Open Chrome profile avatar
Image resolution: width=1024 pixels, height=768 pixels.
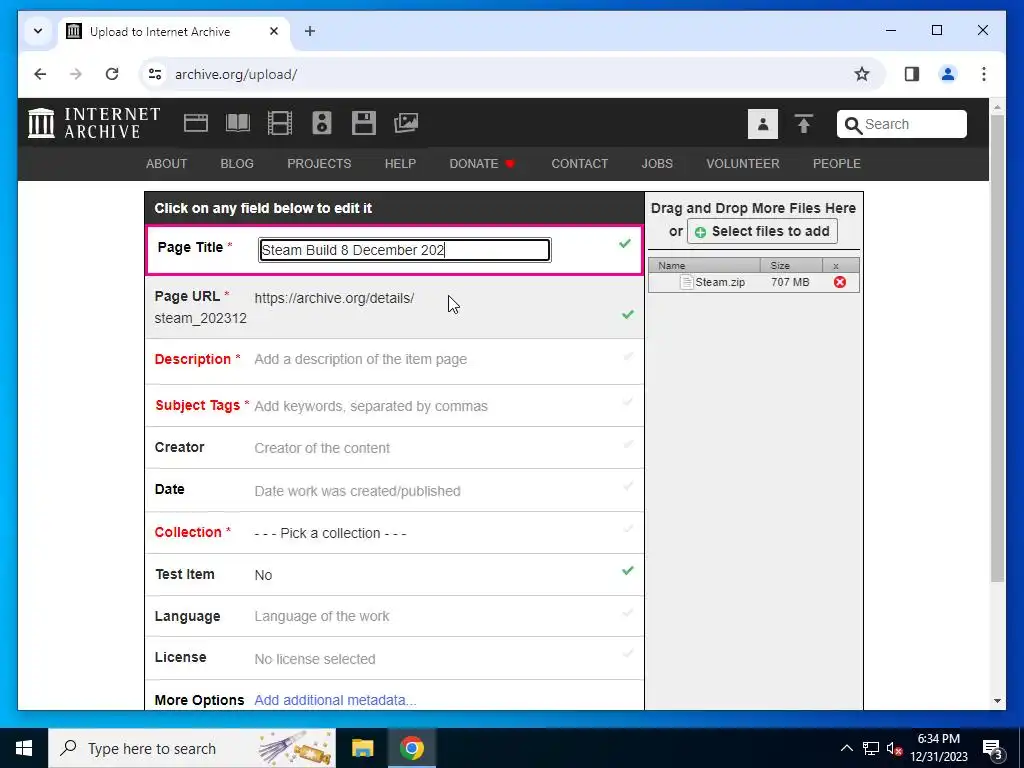pos(948,74)
